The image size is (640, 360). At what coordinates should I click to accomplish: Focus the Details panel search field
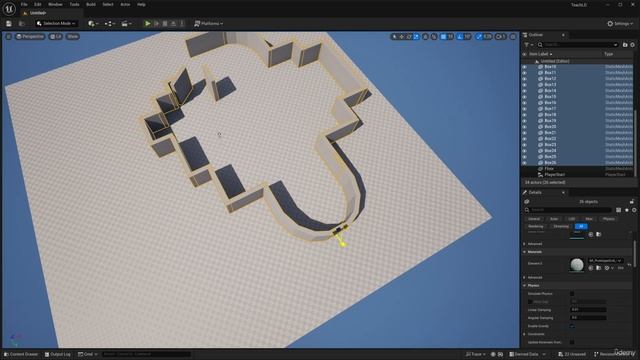click(568, 210)
